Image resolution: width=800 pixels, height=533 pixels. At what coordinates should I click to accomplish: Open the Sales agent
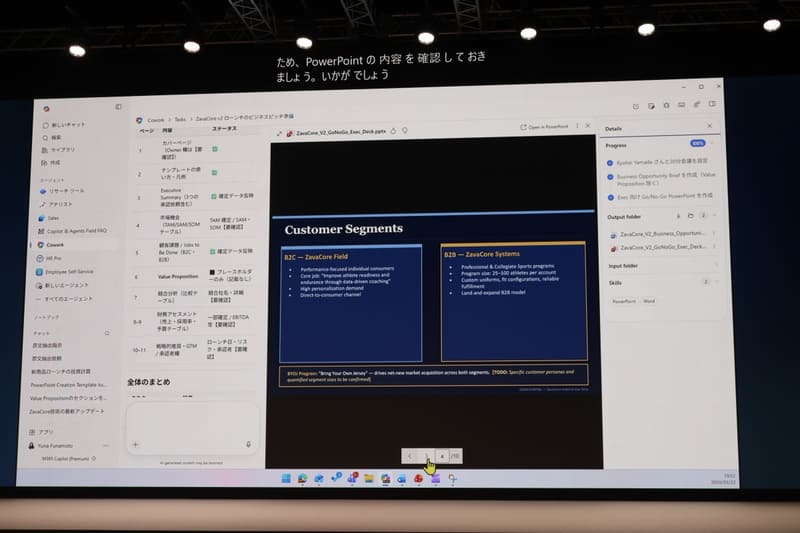[x=48, y=218]
